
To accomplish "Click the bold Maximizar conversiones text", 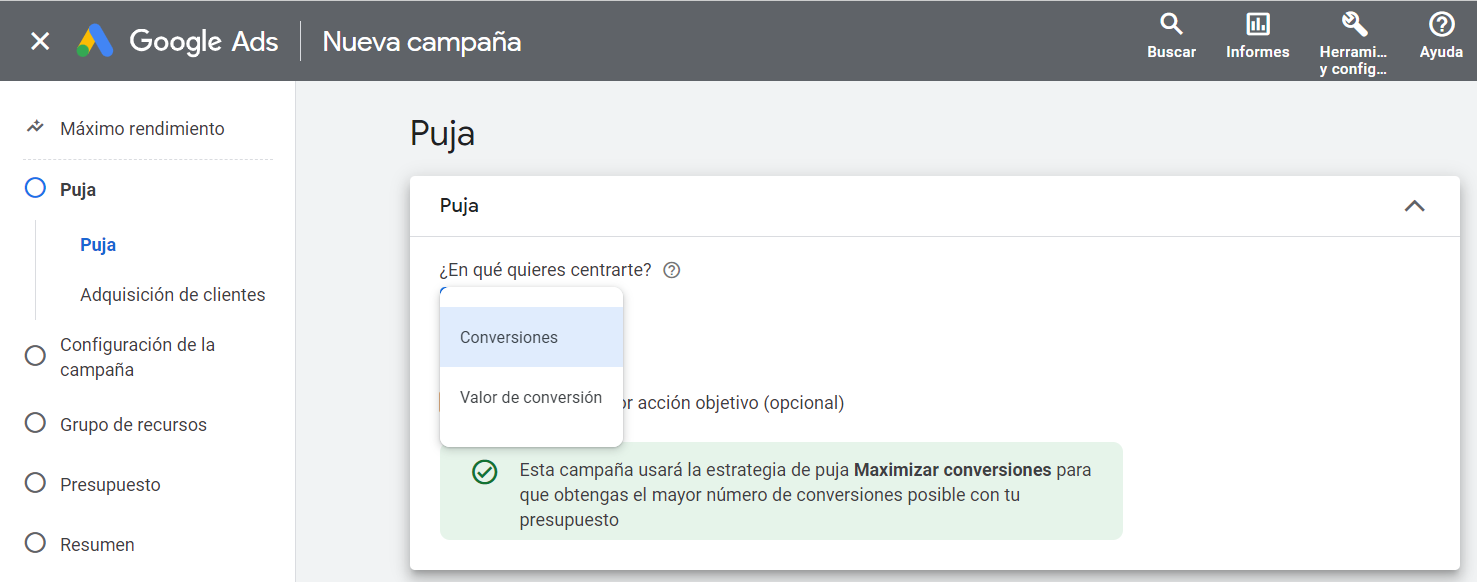I will point(953,470).
